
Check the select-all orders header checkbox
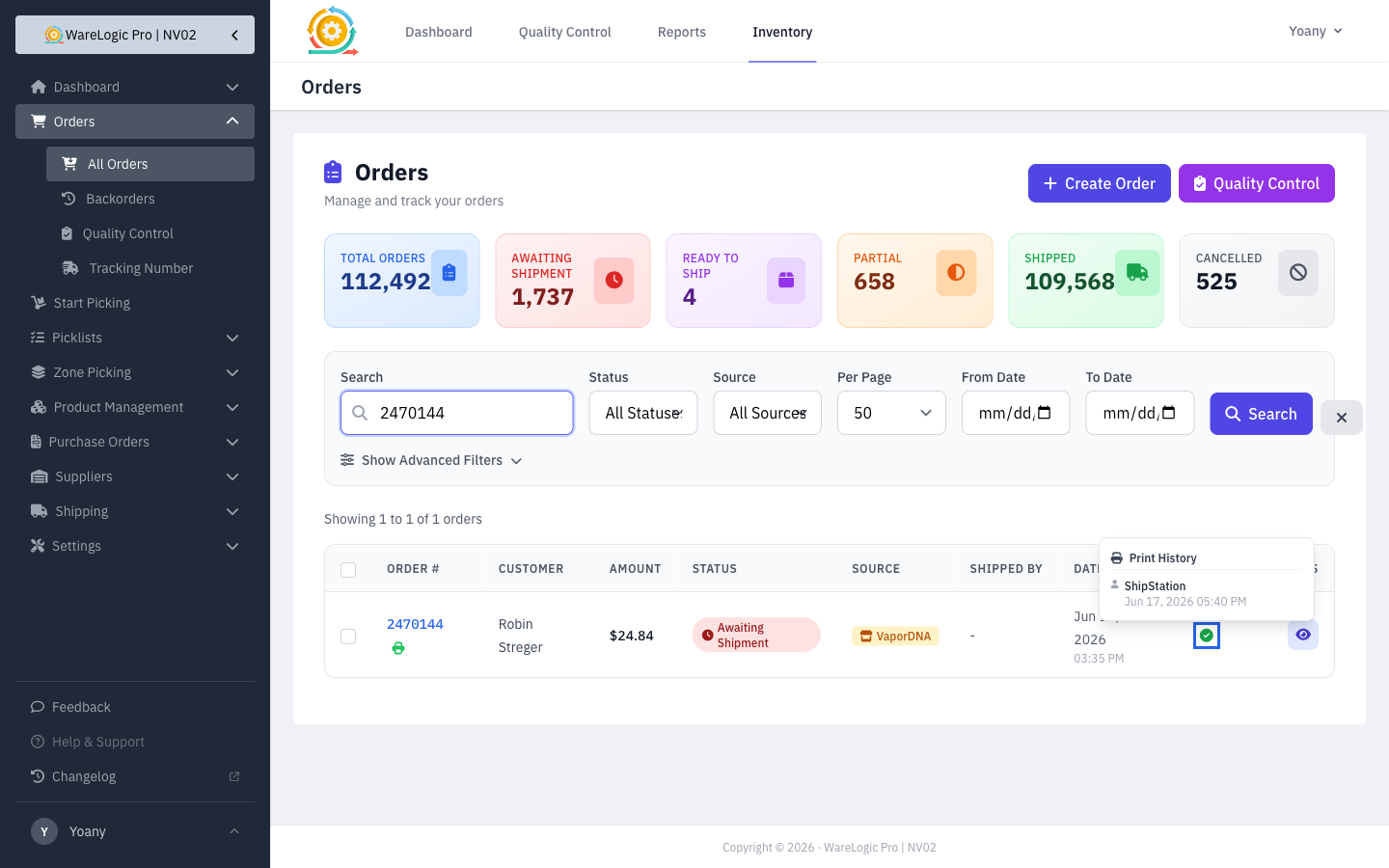348,570
